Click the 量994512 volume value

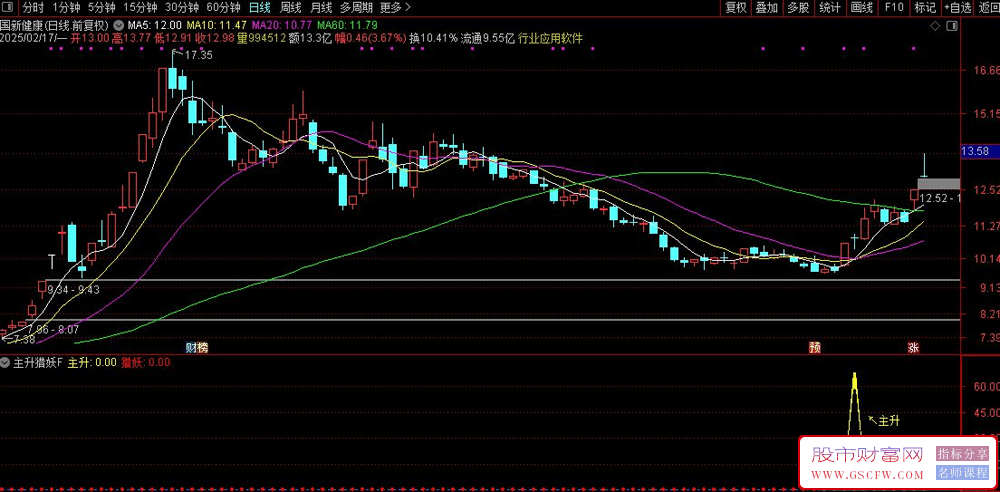coord(261,38)
